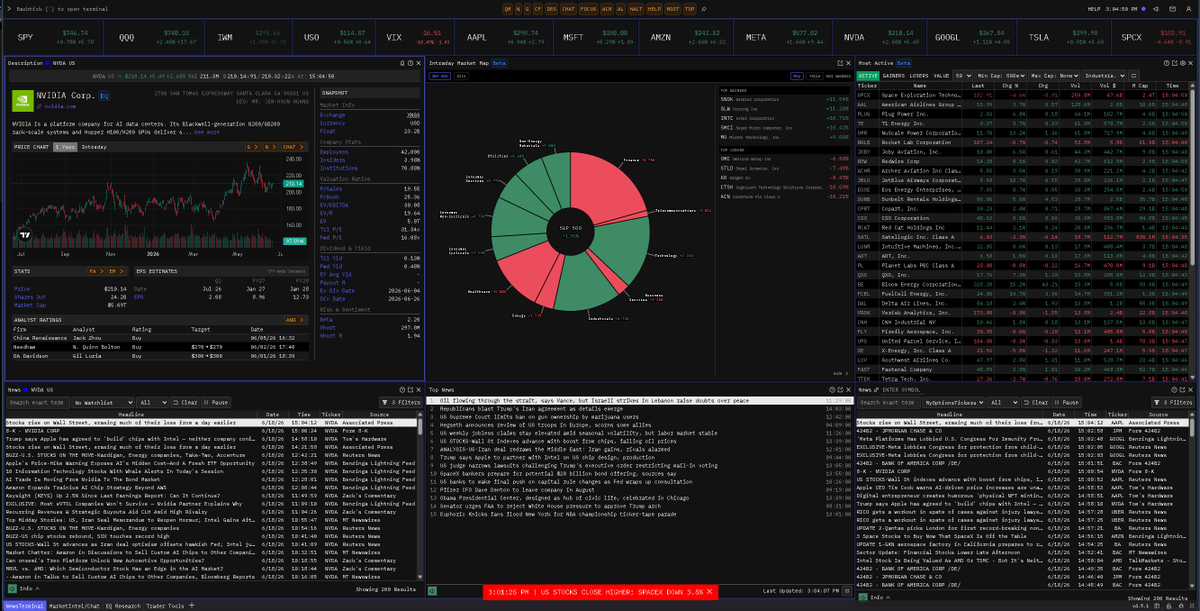Click Search exact term field in NVDA News
Image resolution: width=1200 pixels, height=611 pixels.
pos(39,402)
